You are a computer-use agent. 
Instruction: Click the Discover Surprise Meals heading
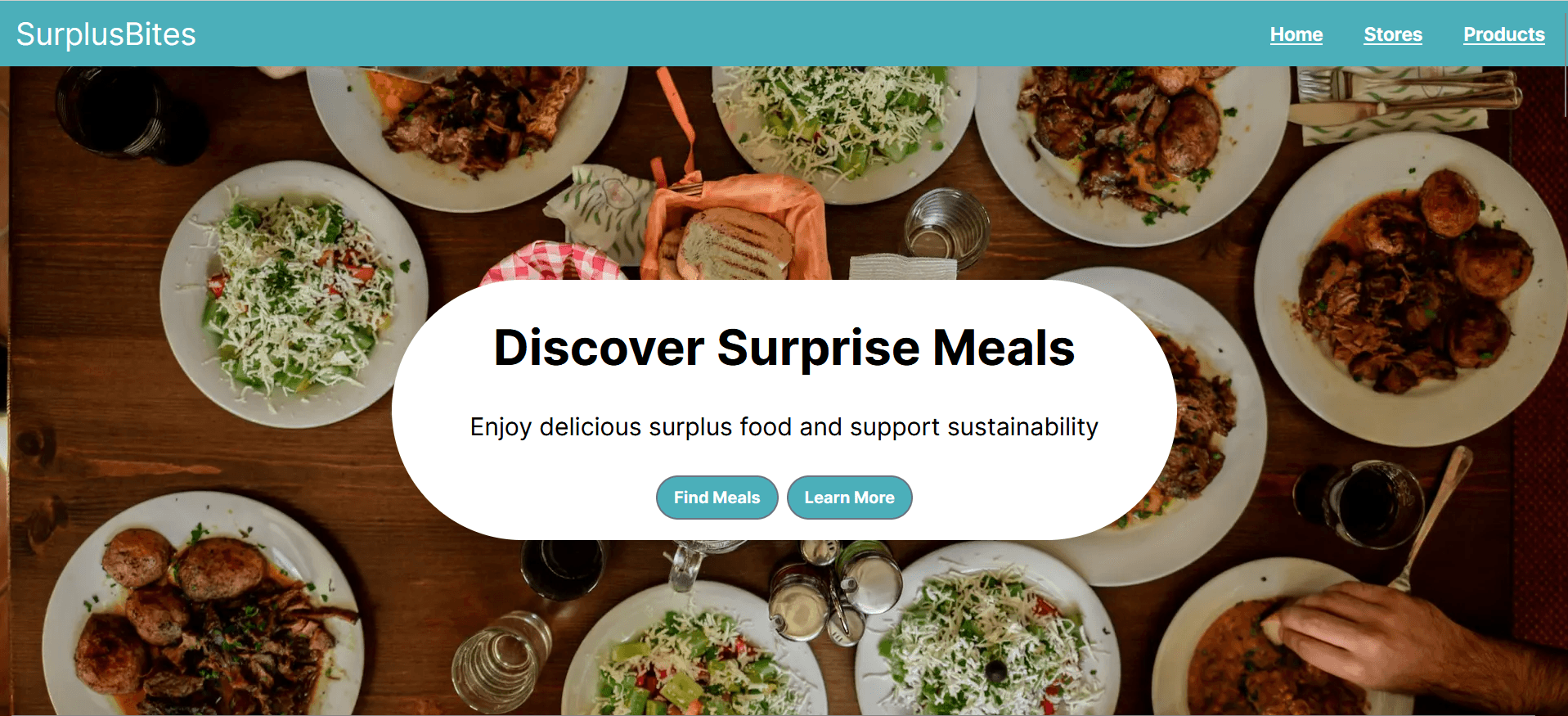784,348
